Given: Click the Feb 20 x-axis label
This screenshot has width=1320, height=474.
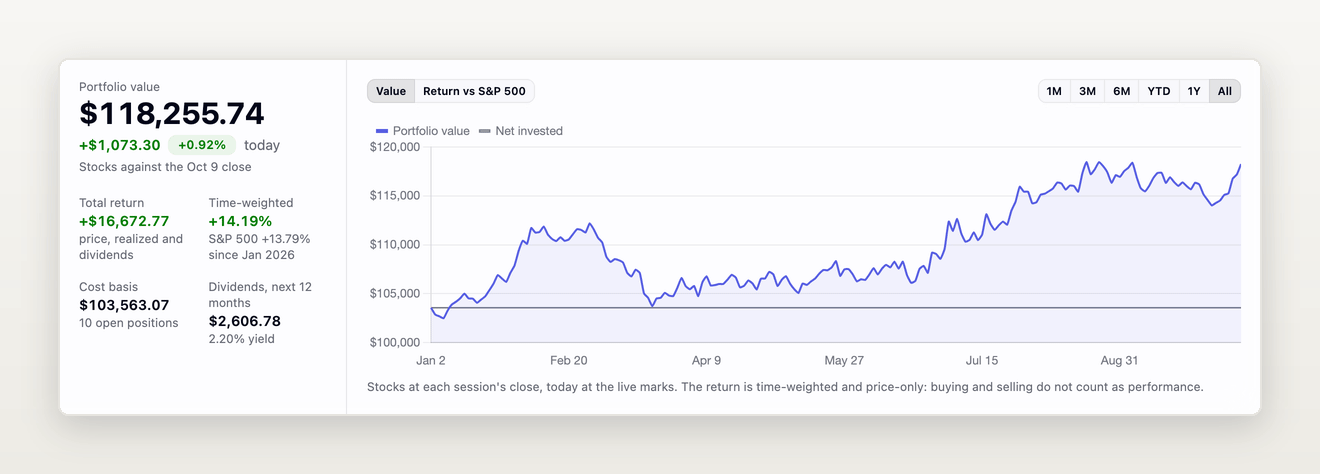Looking at the screenshot, I should coord(569,360).
